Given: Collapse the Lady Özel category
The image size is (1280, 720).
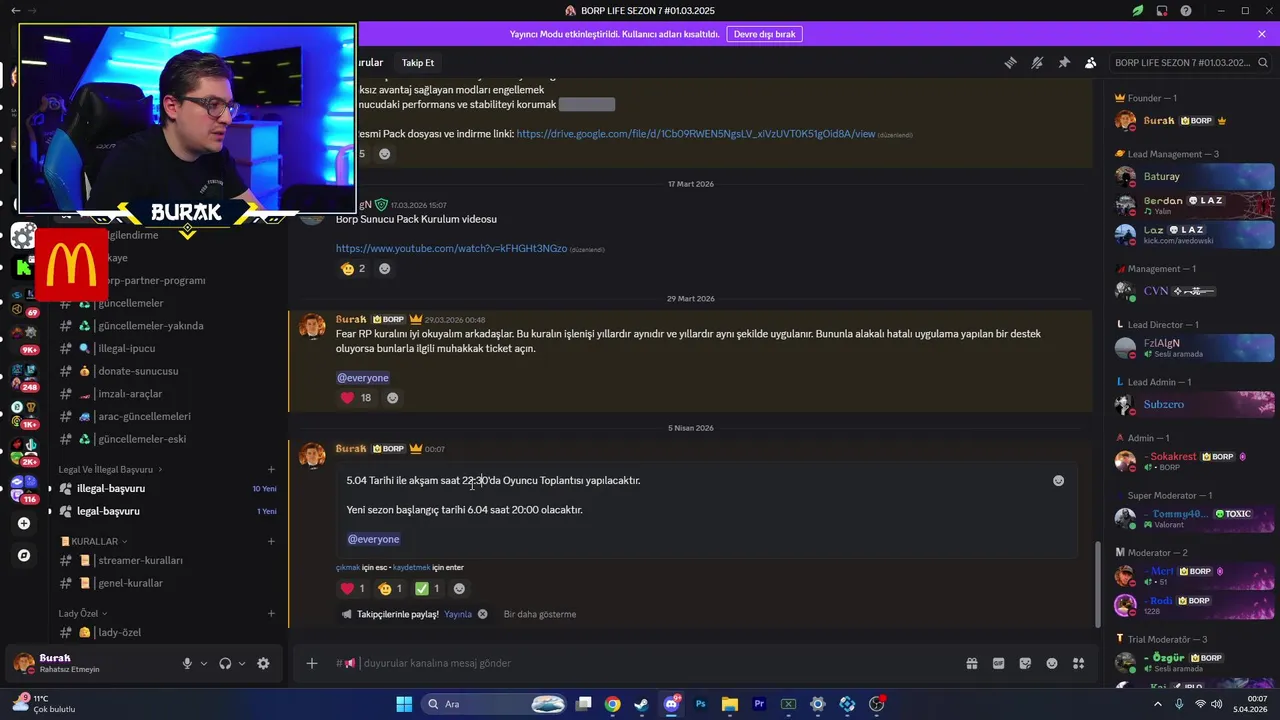Looking at the screenshot, I should [83, 613].
